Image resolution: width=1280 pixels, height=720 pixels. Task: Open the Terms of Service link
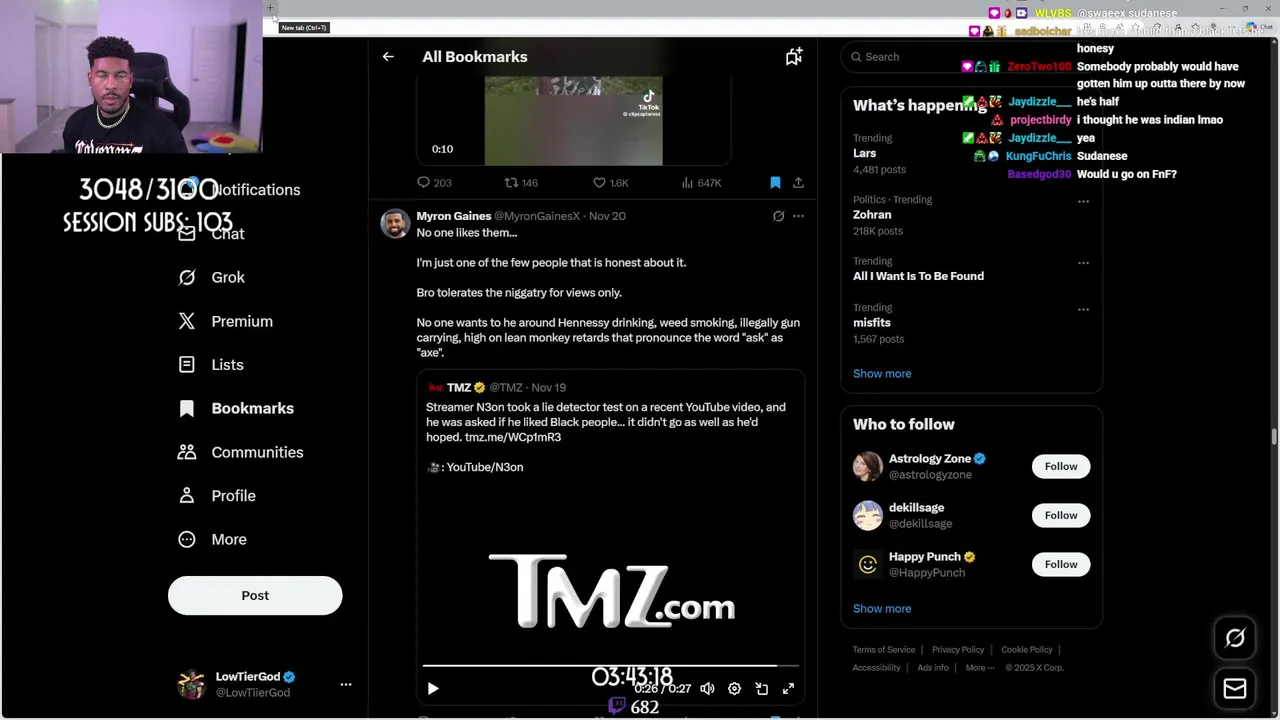(884, 650)
